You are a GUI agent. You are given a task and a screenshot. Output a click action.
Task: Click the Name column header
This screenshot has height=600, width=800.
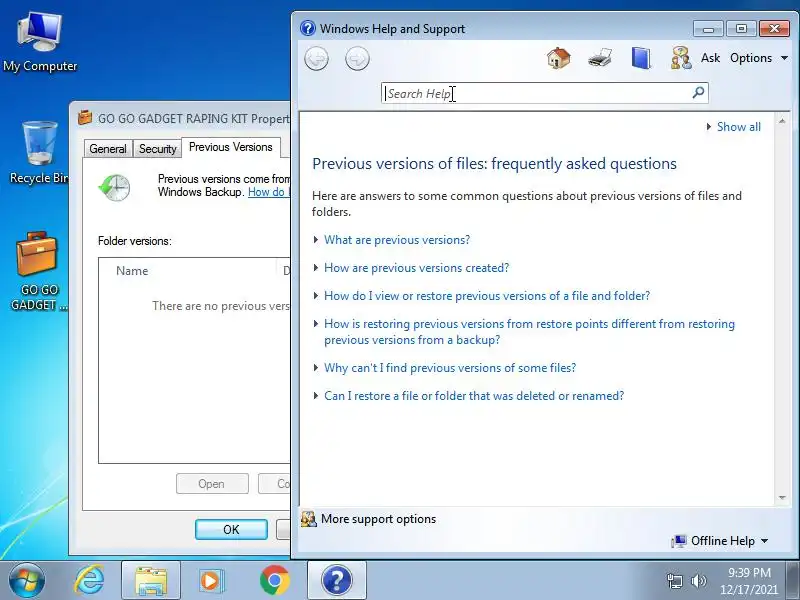coord(132,271)
